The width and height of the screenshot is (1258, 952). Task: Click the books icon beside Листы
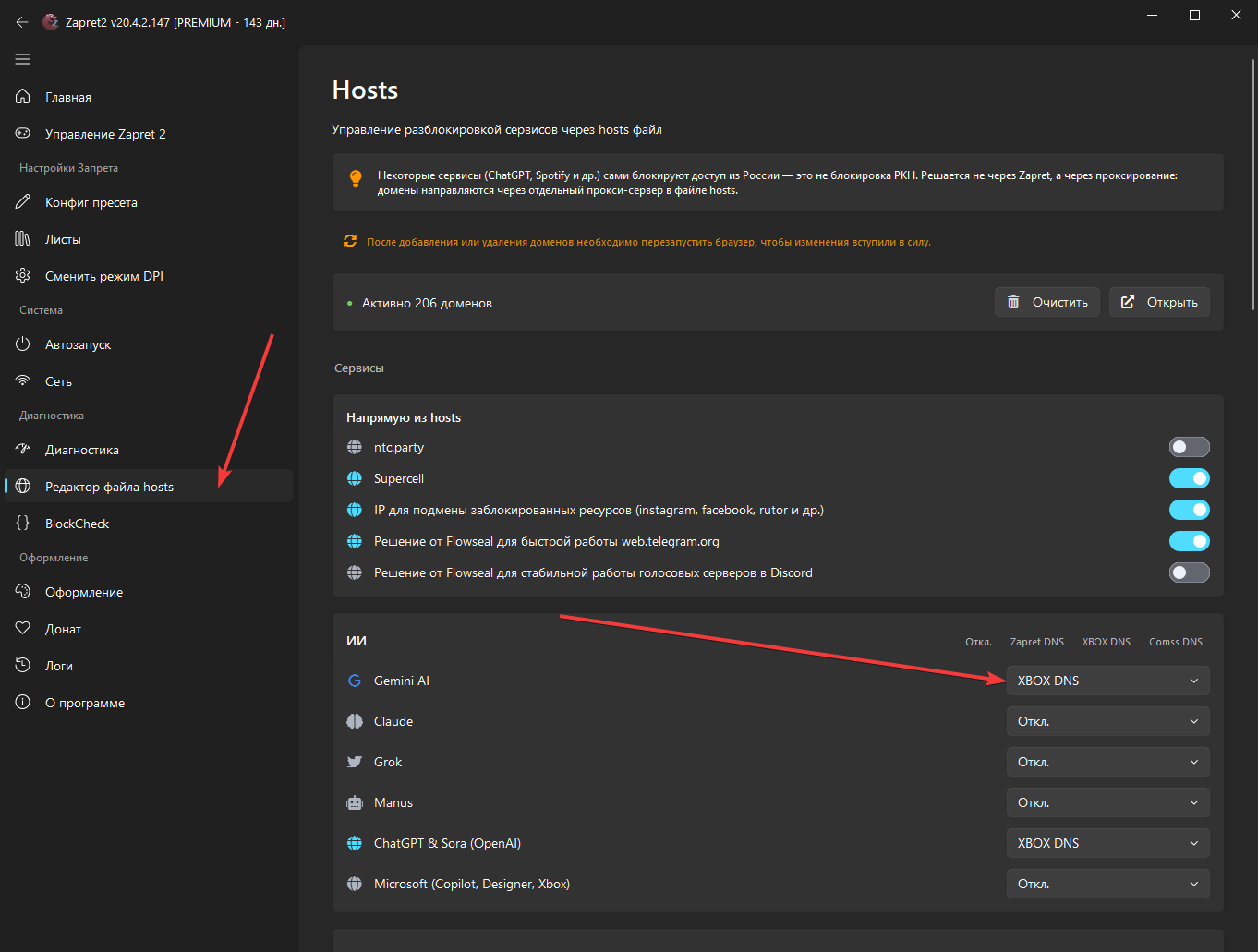pyautogui.click(x=23, y=239)
